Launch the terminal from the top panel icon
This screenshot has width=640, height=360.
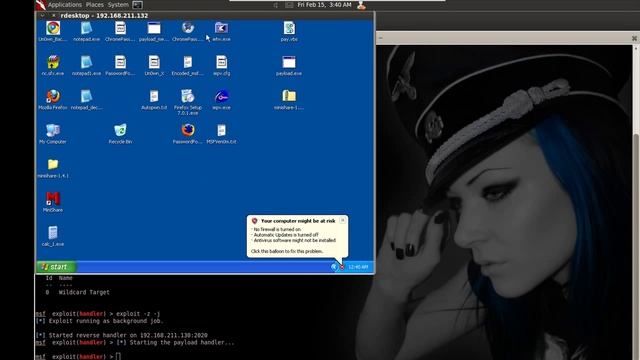pos(138,5)
